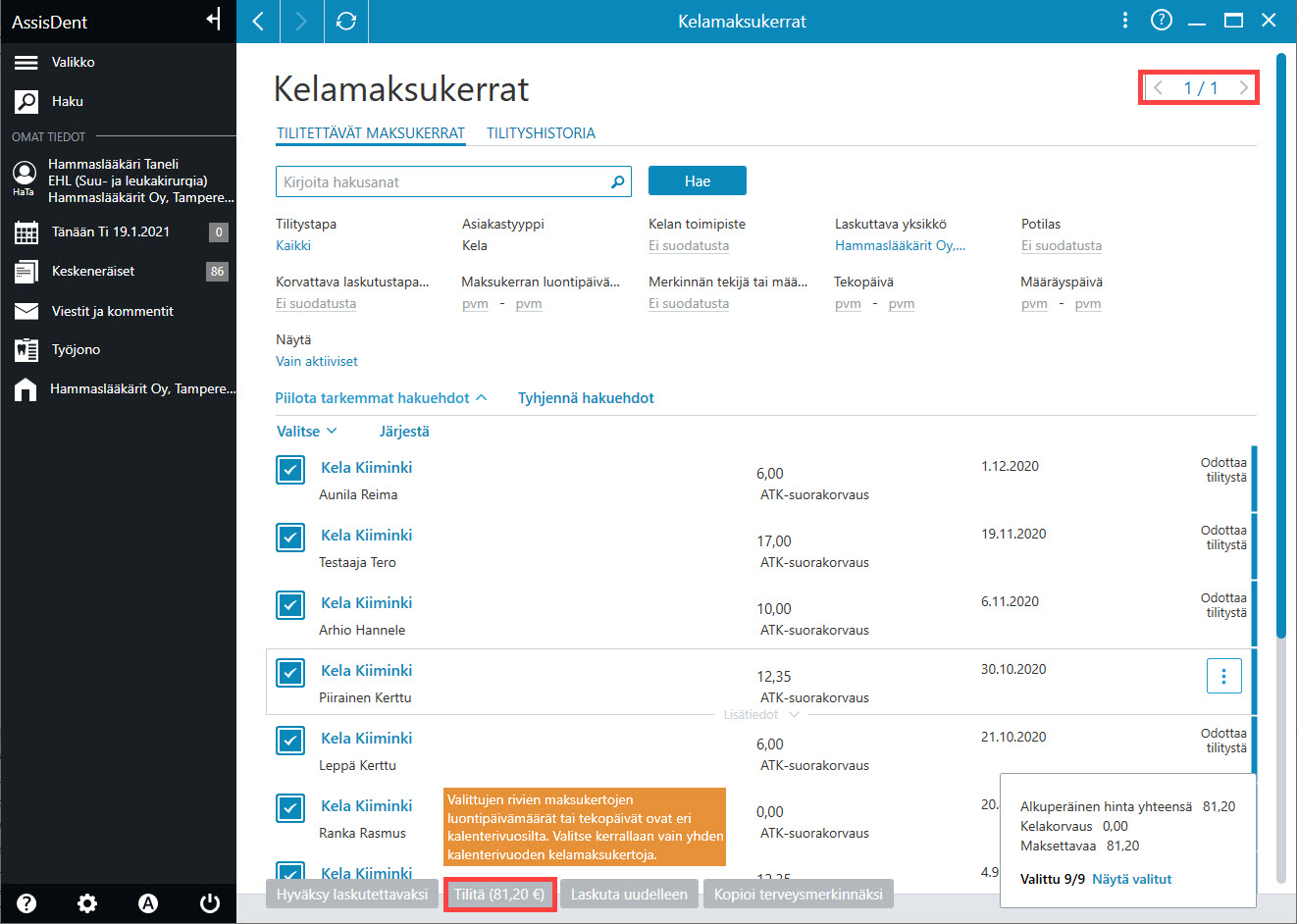Open the Valitse dropdown
The image size is (1297, 924).
[307, 432]
